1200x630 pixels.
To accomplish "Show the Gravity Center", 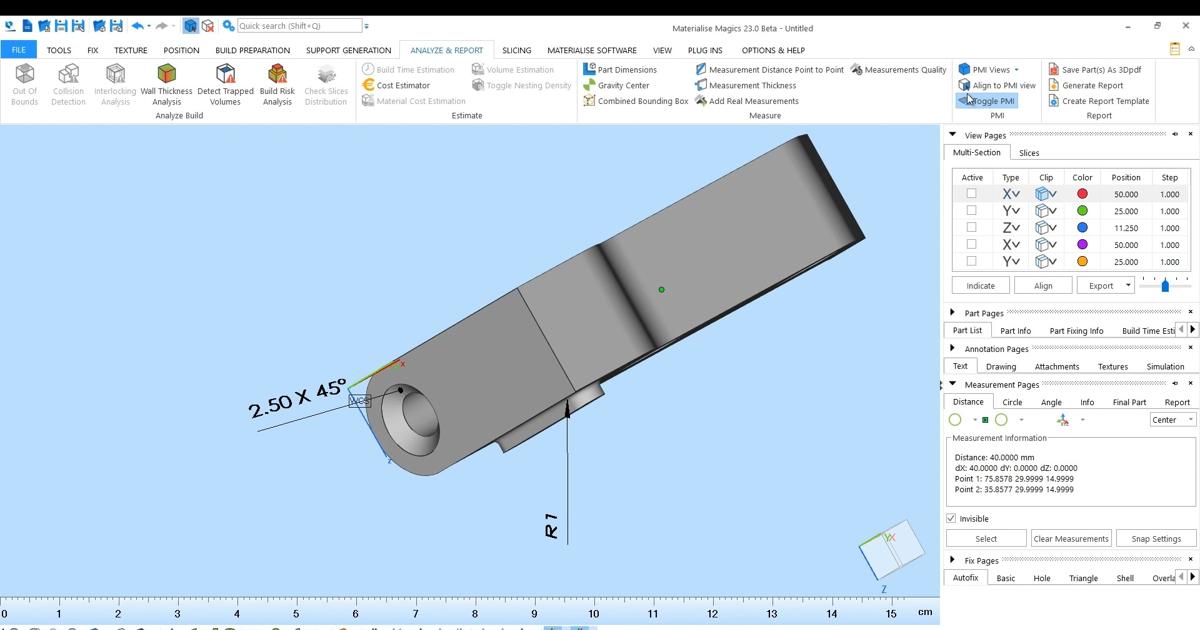I will tap(624, 85).
